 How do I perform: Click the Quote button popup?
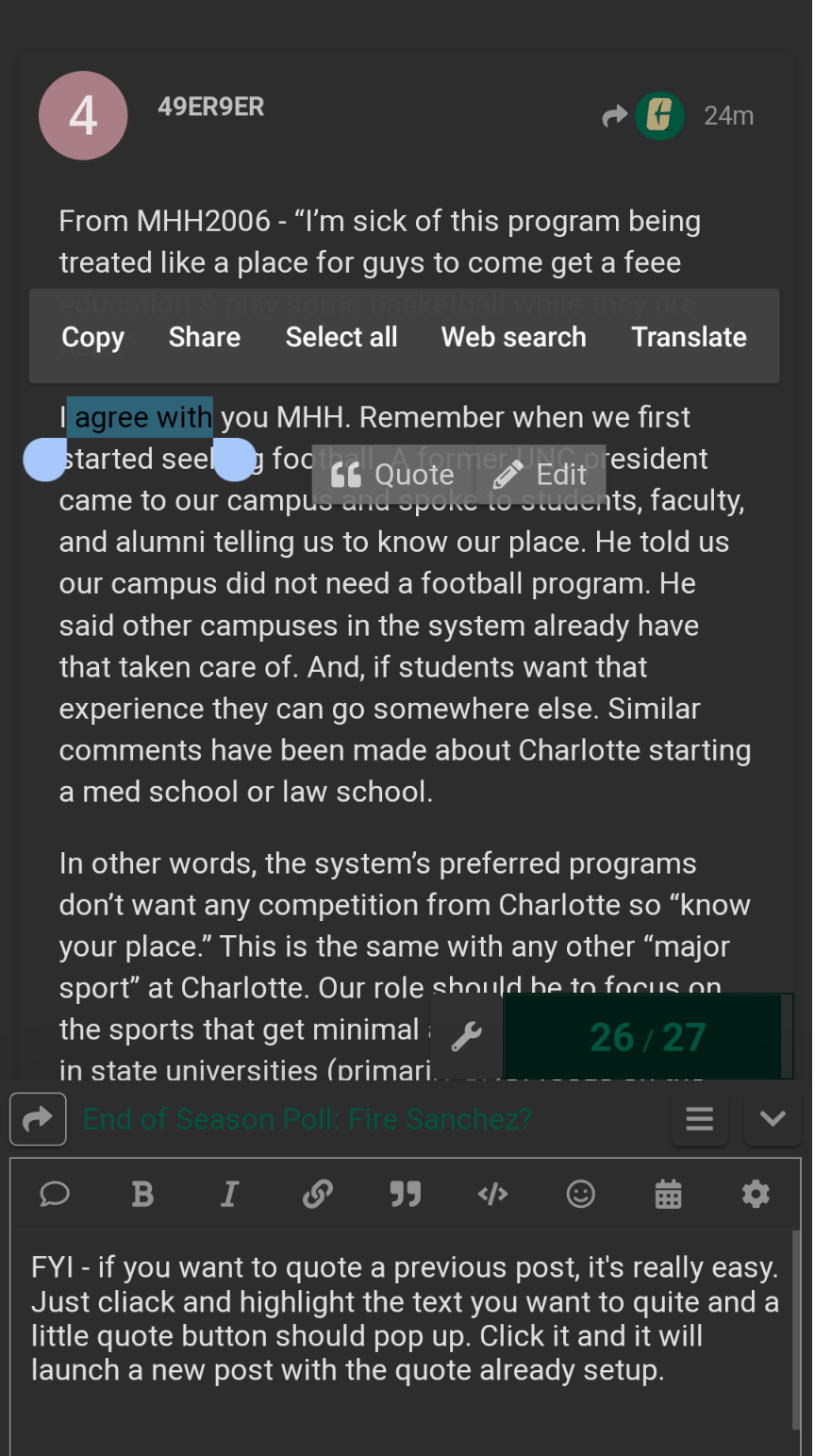(393, 475)
